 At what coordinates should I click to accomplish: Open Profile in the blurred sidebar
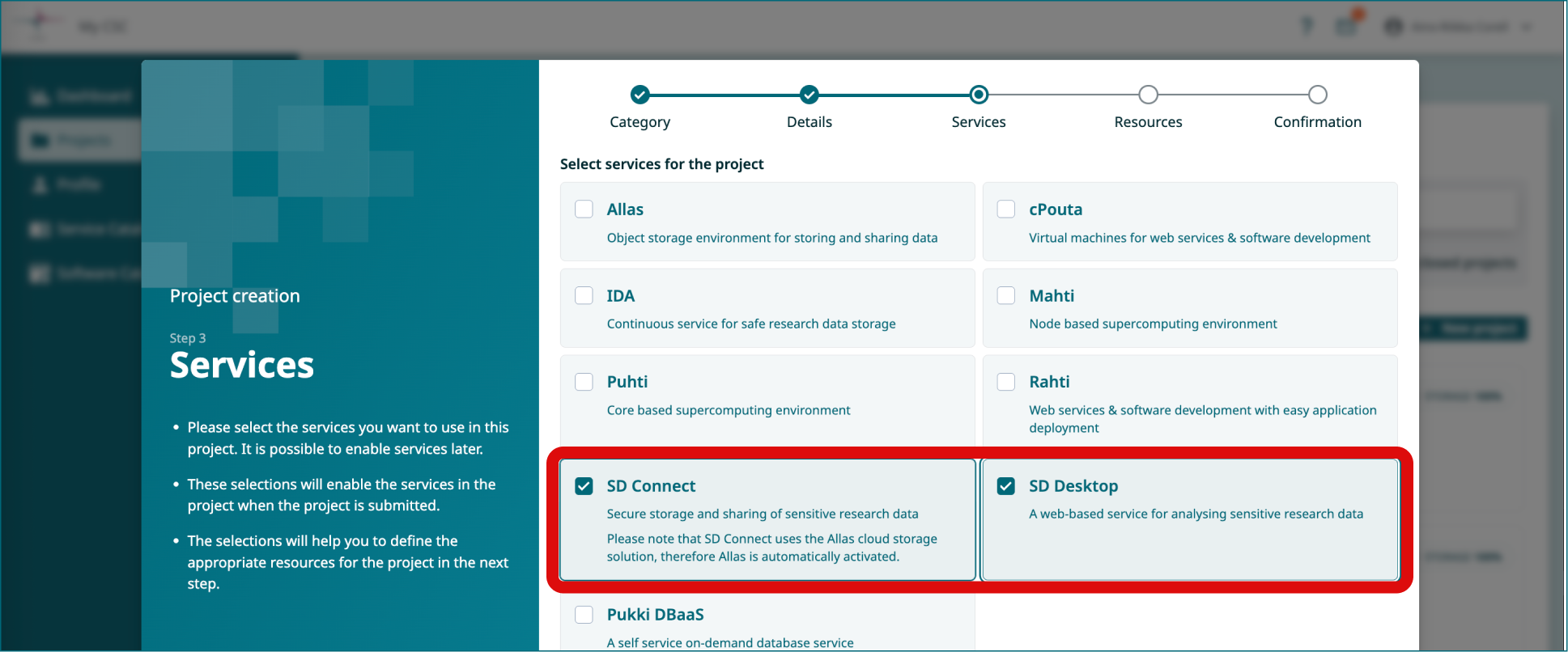coord(66,185)
